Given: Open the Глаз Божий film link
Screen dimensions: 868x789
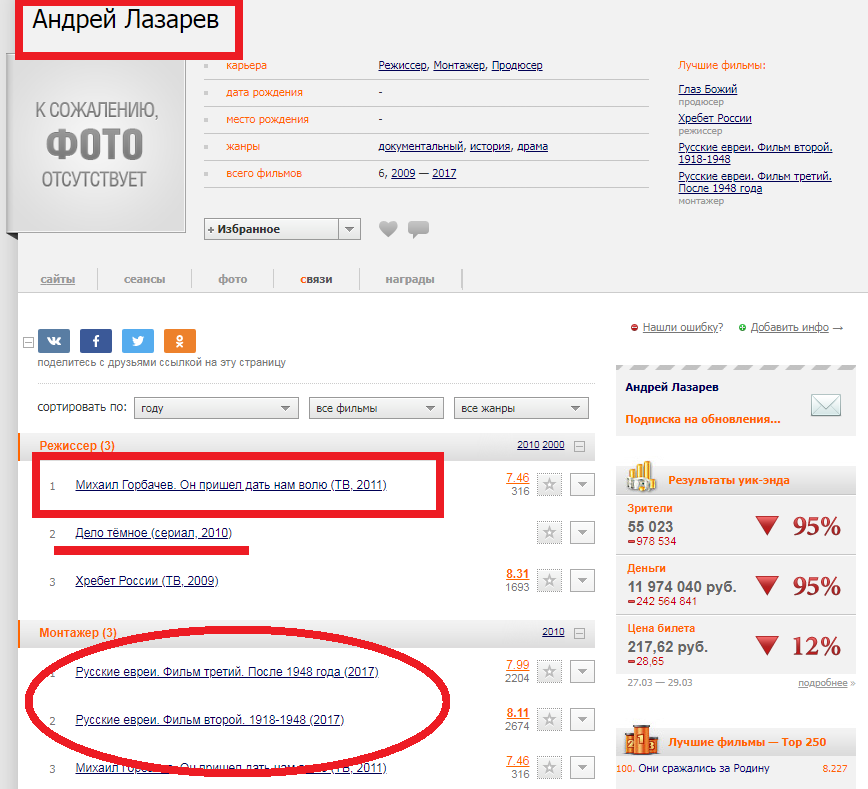Looking at the screenshot, I should (x=707, y=89).
